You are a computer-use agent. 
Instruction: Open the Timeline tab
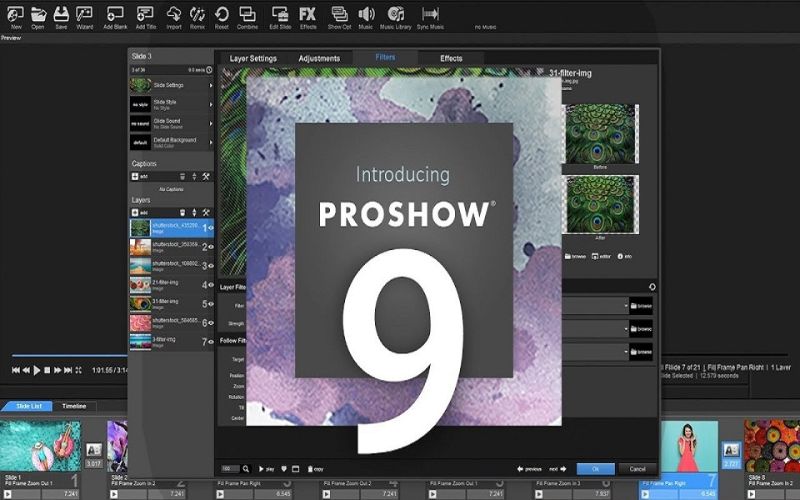coord(74,407)
